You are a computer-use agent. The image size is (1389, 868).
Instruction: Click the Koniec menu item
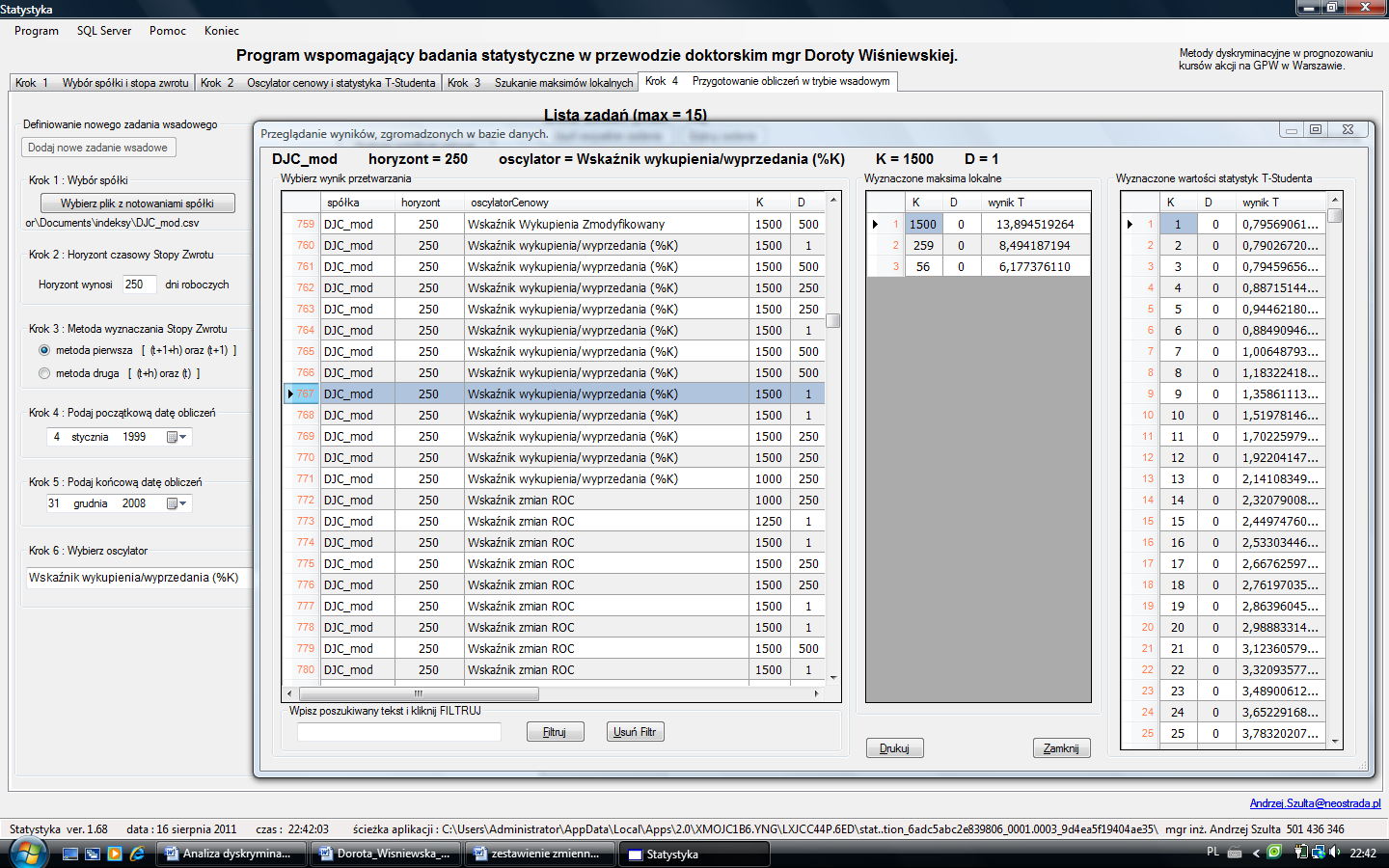coord(222,31)
